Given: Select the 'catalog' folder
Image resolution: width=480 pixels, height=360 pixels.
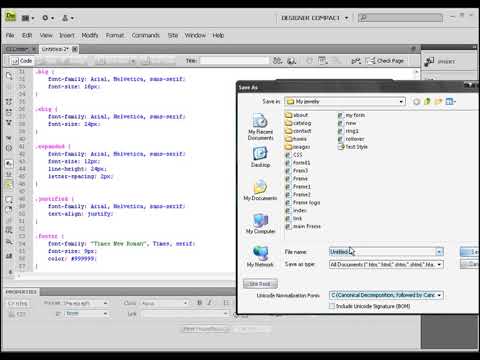Looking at the screenshot, I should coord(298,123).
